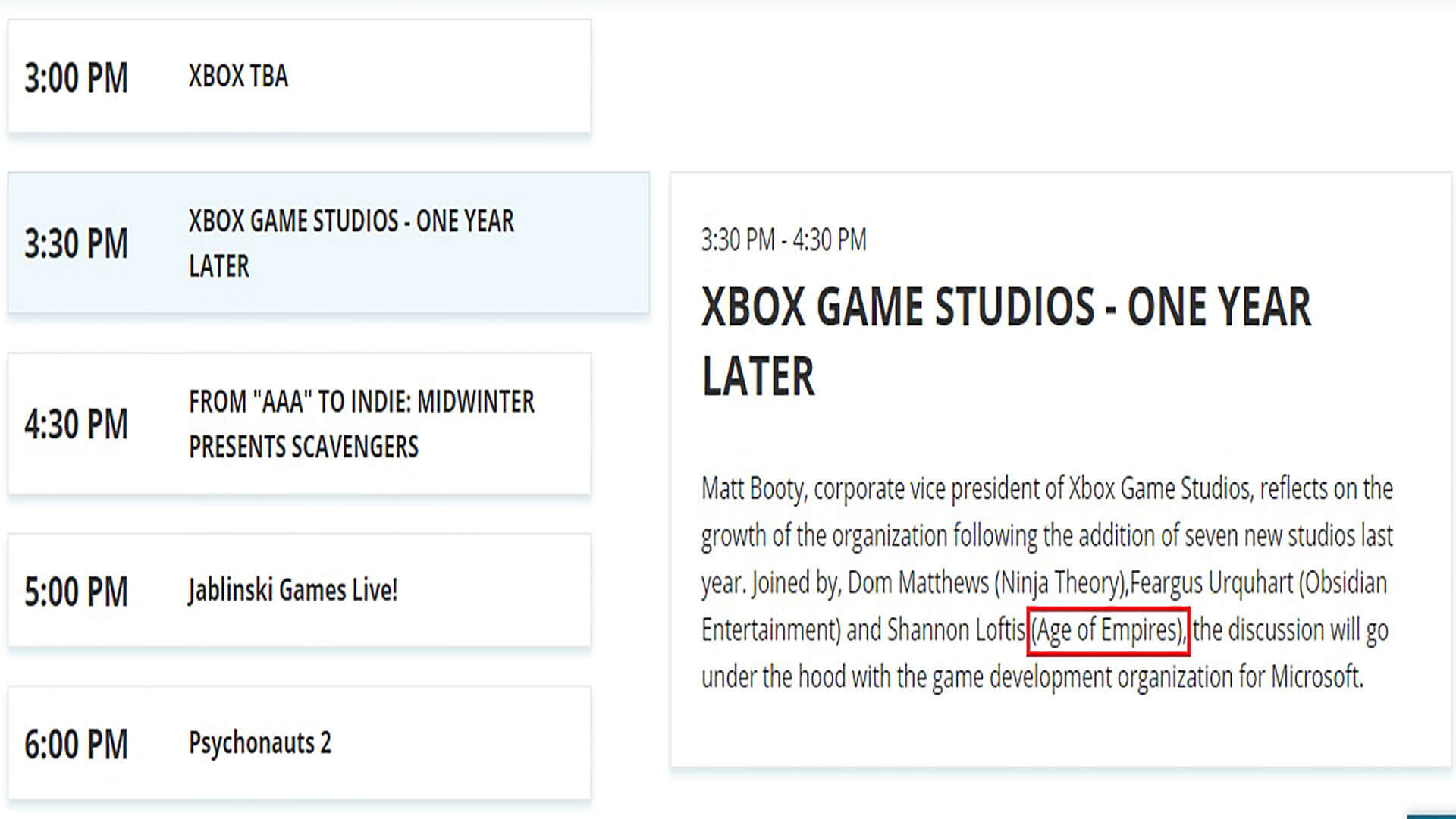Click the detail panel heading Xbox Game Studios
The width and height of the screenshot is (1456, 819).
click(x=1006, y=341)
